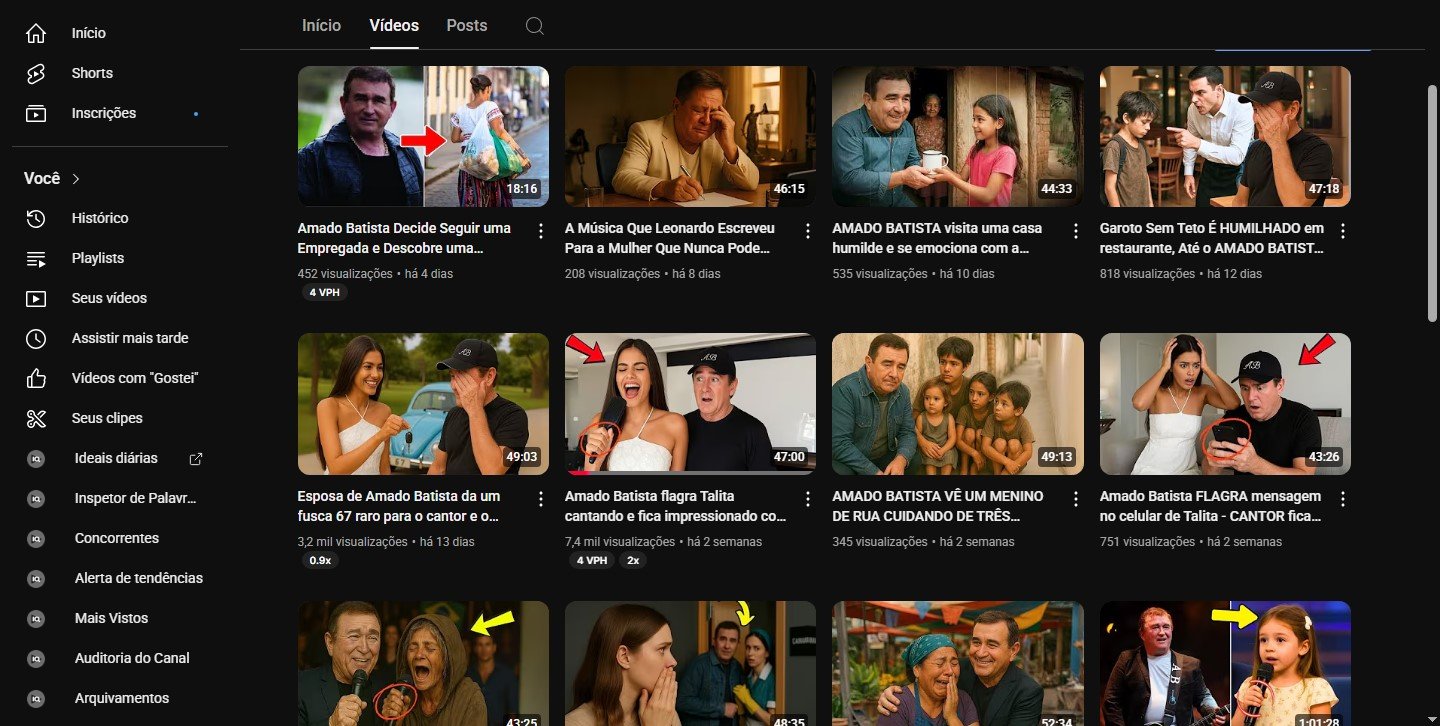1440x726 pixels.
Task: Click the Início home icon in sidebar
Action: tap(36, 33)
